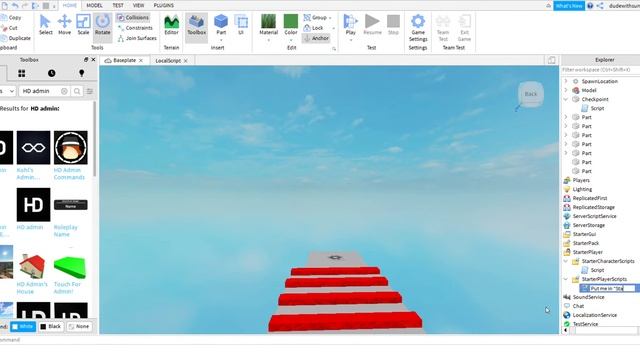
Task: Select the HD admin model thumbnail
Action: 33,205
